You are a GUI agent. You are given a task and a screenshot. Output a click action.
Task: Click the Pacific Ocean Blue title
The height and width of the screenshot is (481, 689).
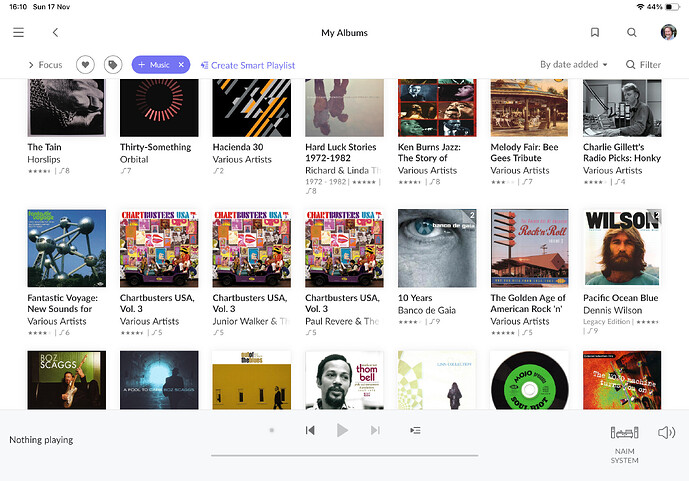(x=620, y=298)
